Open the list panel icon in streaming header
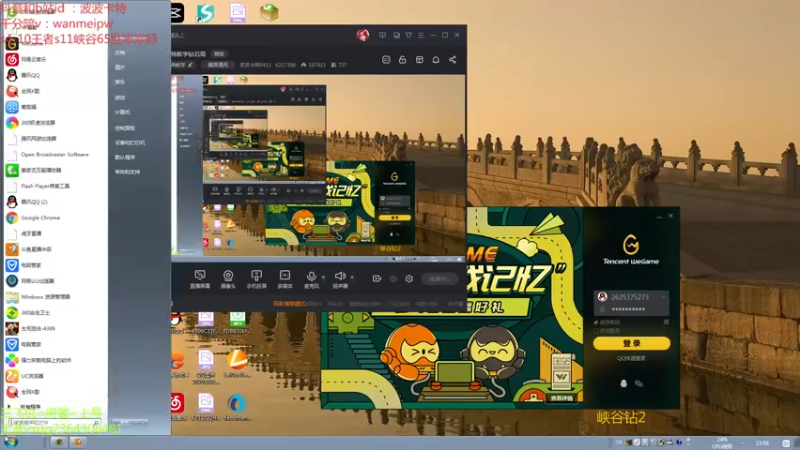This screenshot has width=800, height=450. (386, 60)
